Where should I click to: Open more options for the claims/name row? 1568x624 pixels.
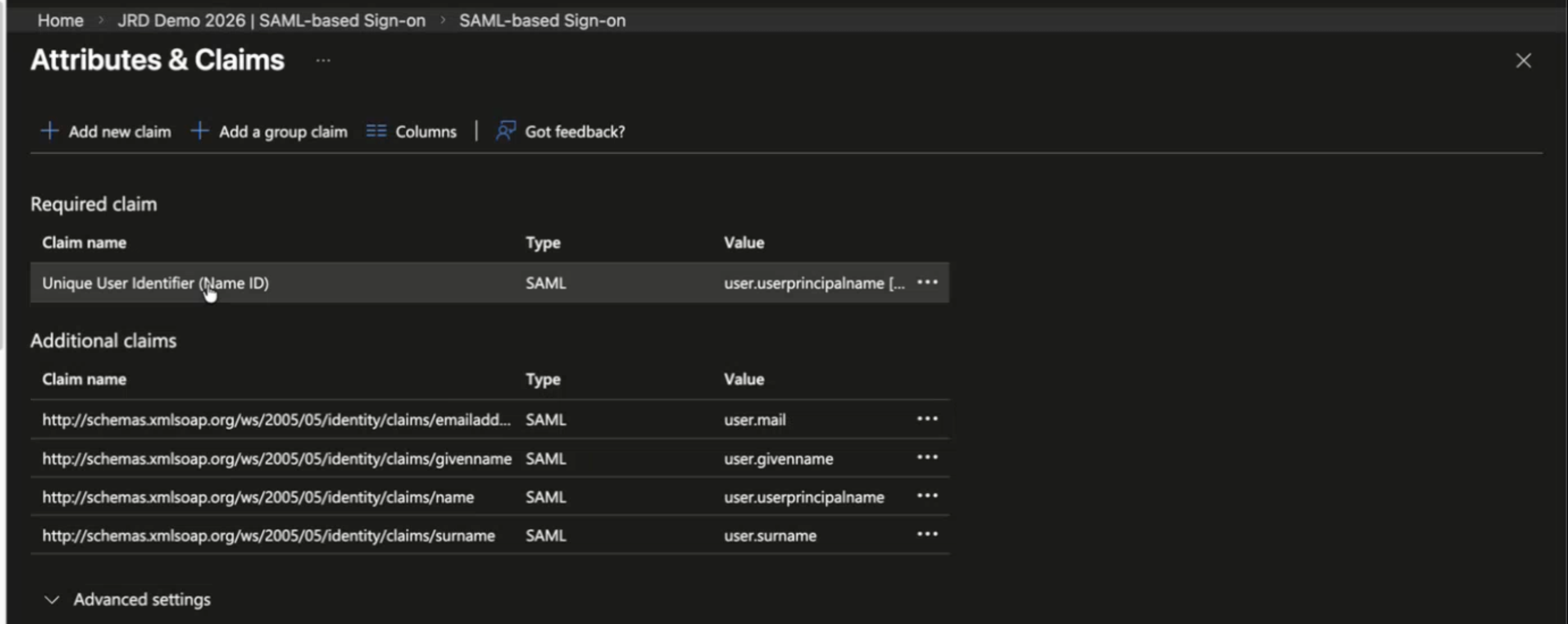(927, 496)
